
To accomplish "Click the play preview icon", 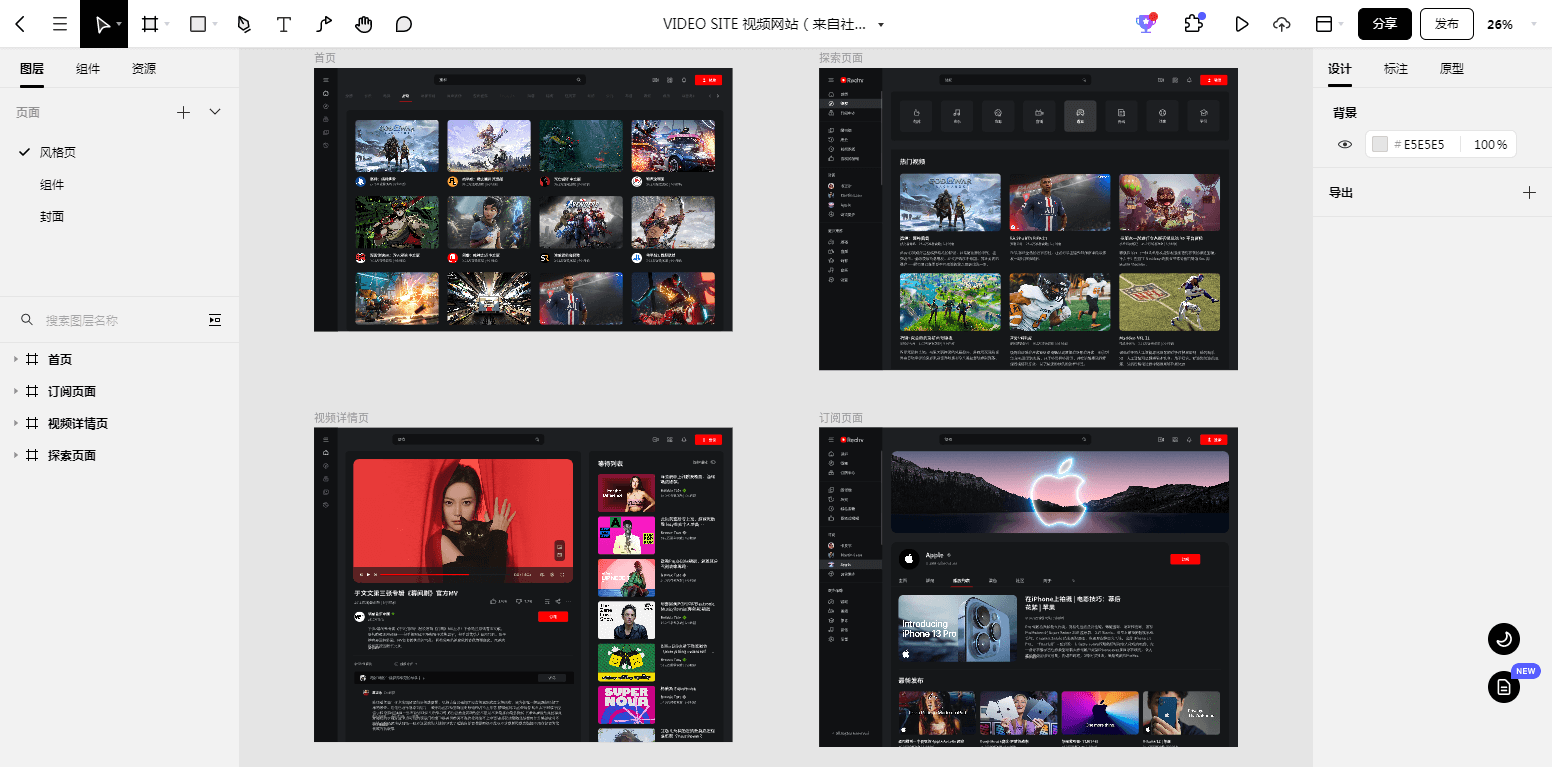I will tap(1242, 24).
